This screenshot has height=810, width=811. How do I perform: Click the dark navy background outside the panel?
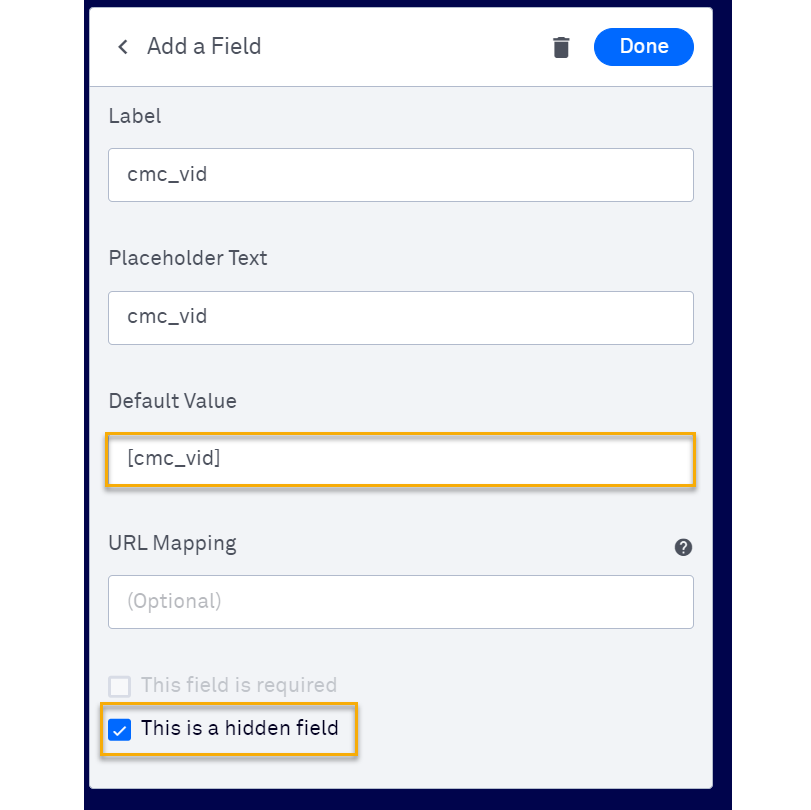[40, 400]
